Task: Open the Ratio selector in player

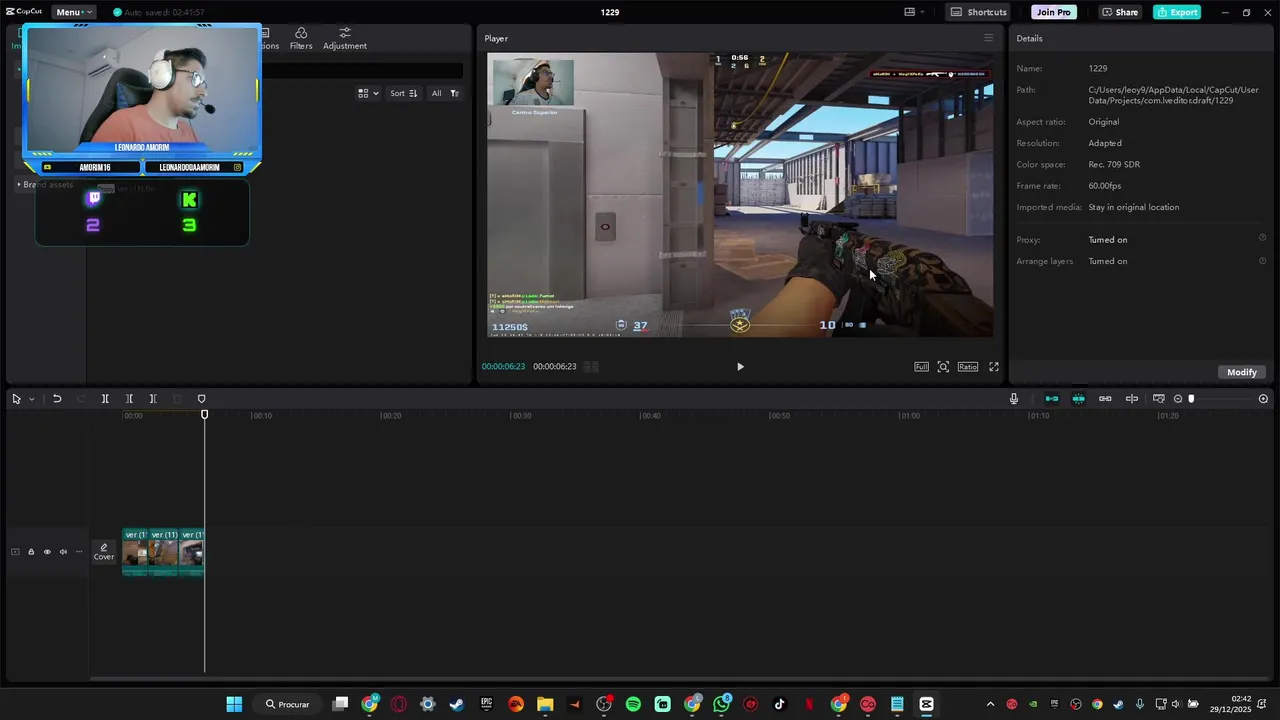Action: 968,367
